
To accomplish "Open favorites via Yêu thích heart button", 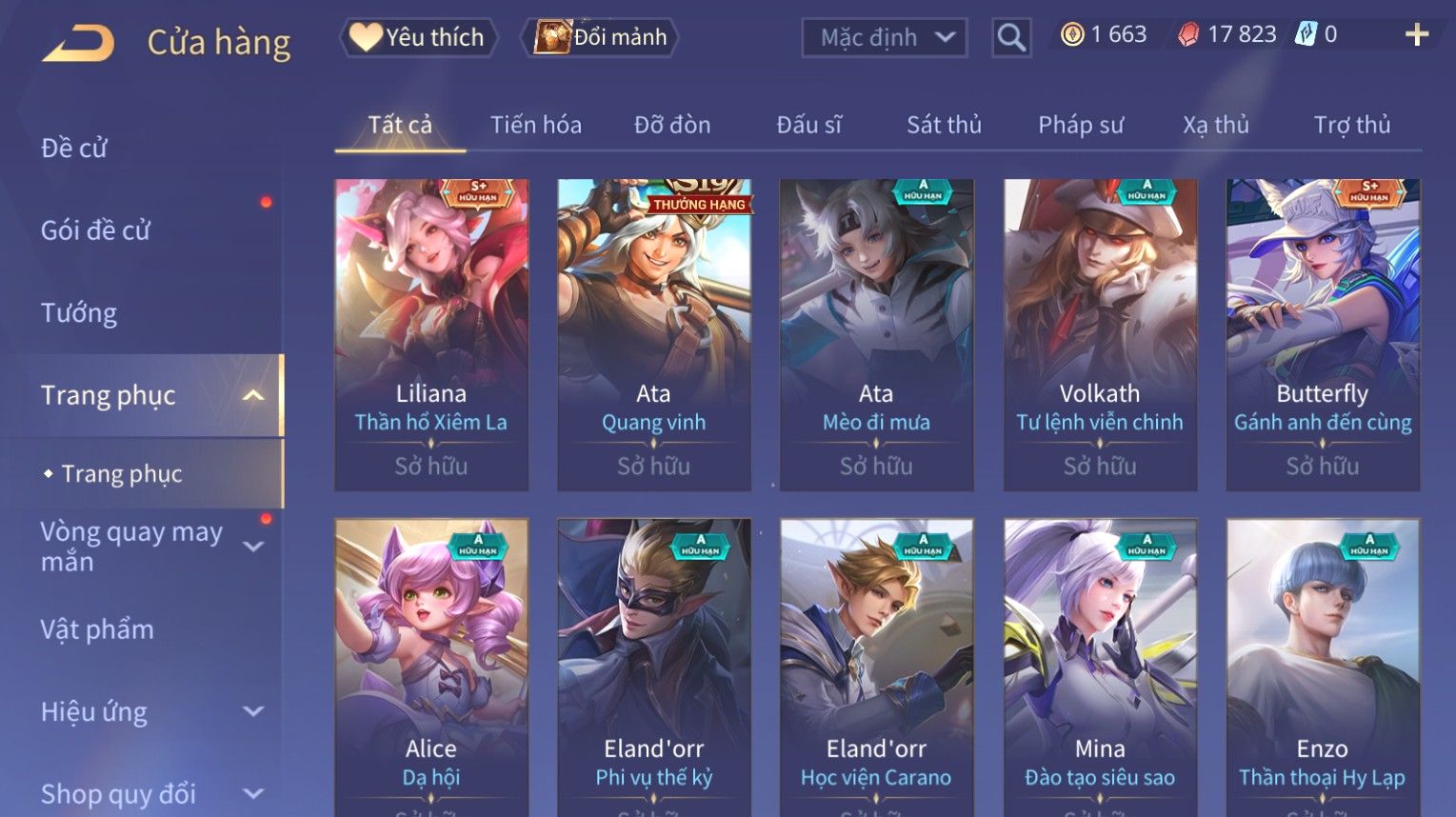I will coord(418,37).
